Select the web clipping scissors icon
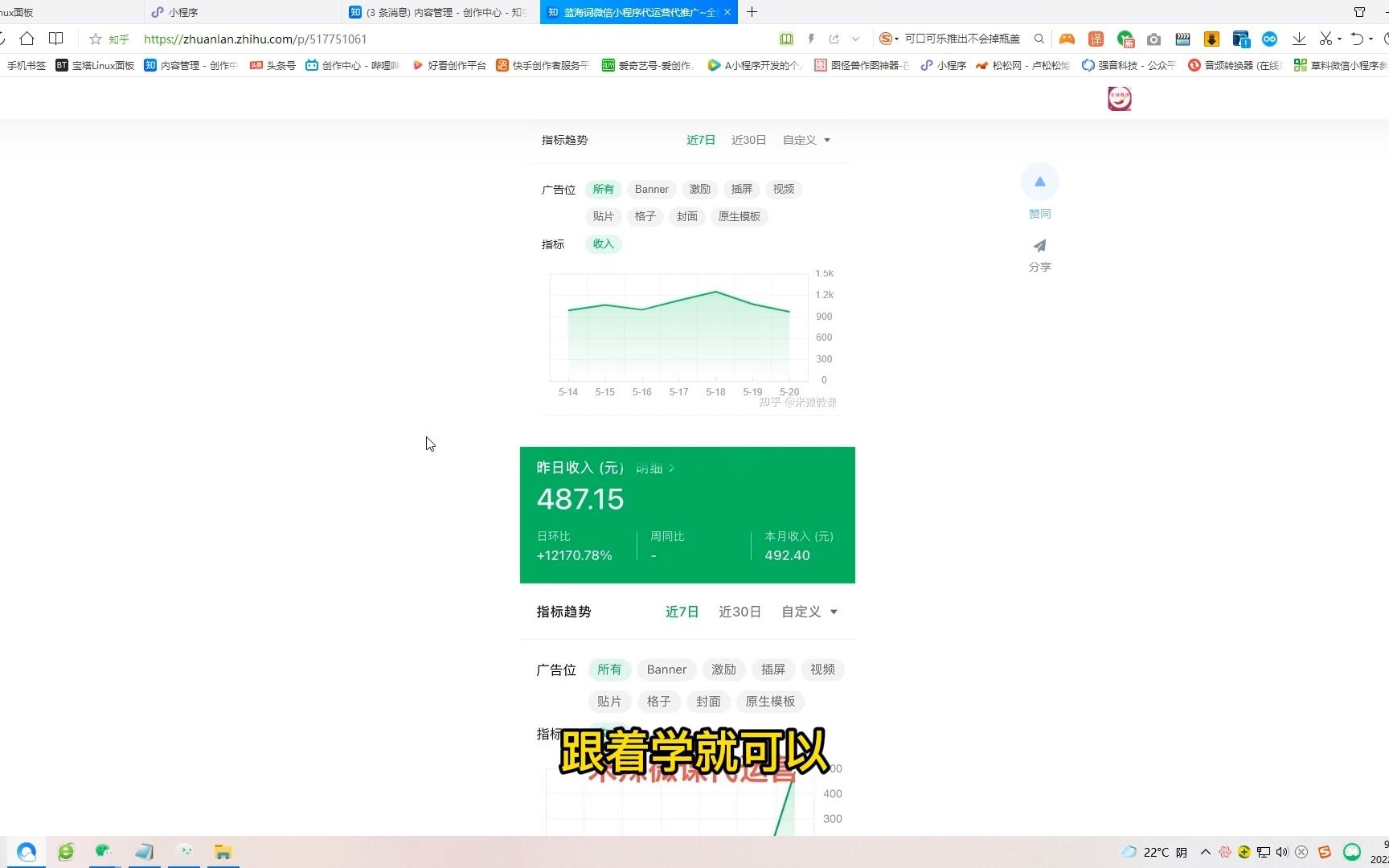Screen dimensions: 1389x868 tap(1325, 39)
